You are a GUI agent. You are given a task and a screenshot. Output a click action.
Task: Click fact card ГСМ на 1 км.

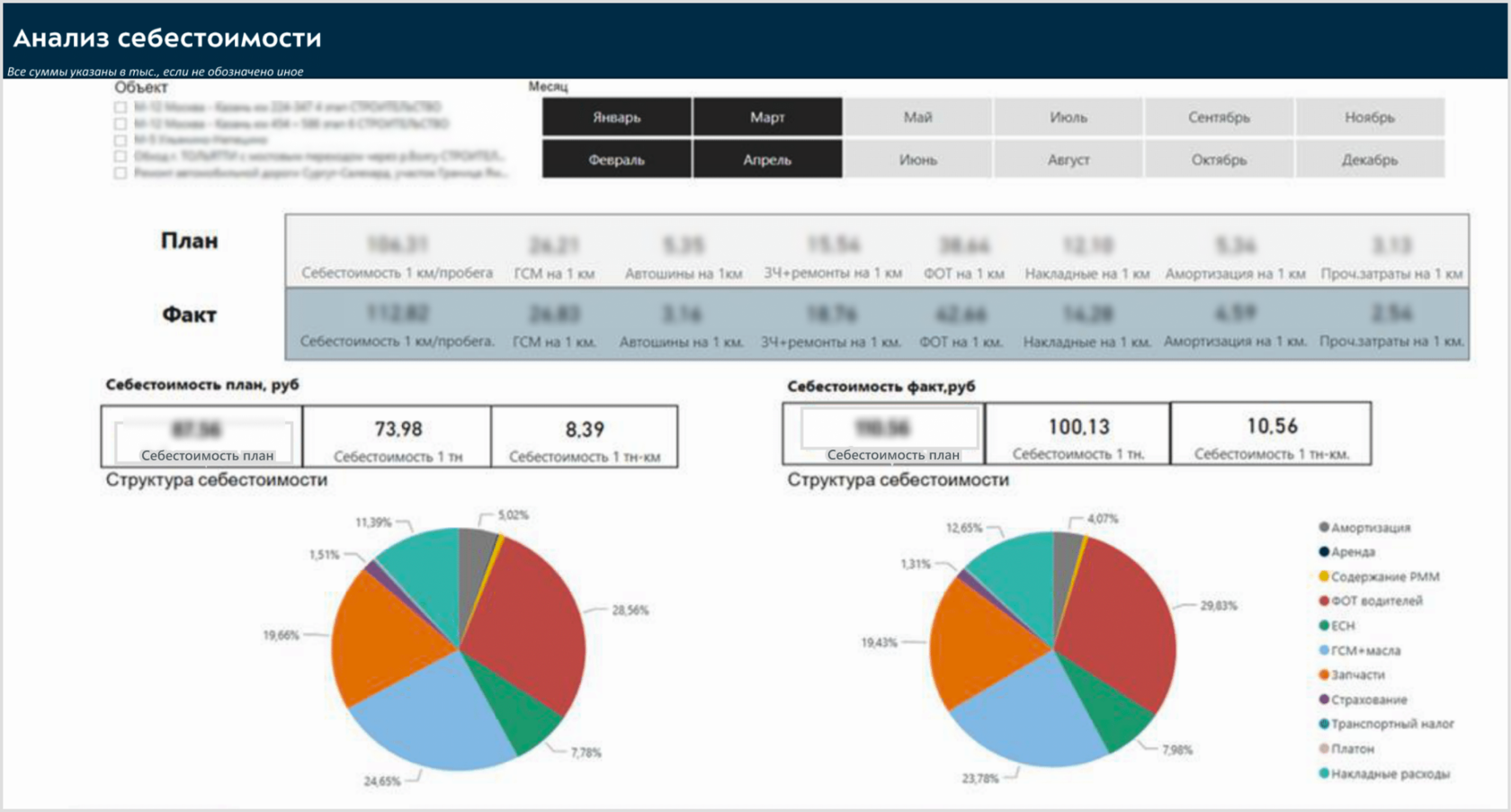[554, 324]
